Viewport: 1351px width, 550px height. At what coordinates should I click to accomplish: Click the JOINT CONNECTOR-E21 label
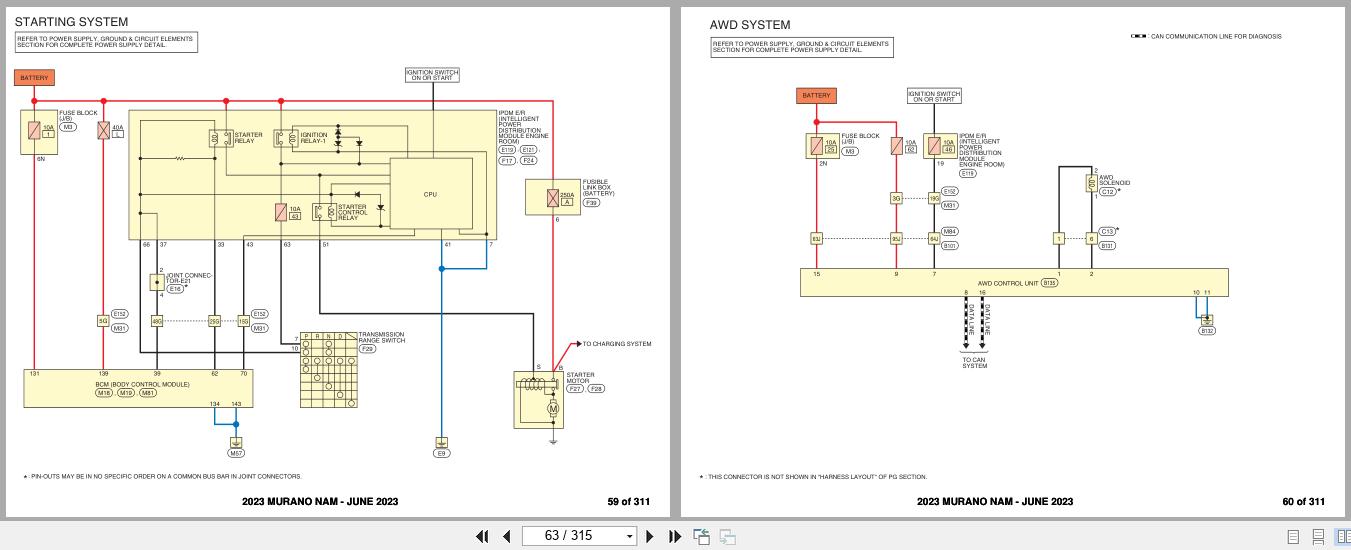point(189,277)
